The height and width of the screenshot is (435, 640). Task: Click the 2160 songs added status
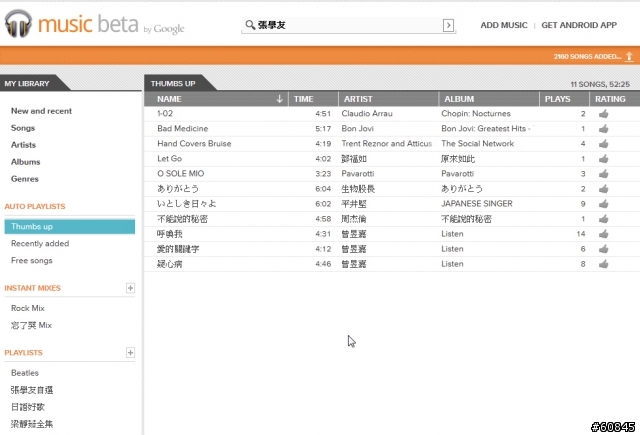pos(587,57)
